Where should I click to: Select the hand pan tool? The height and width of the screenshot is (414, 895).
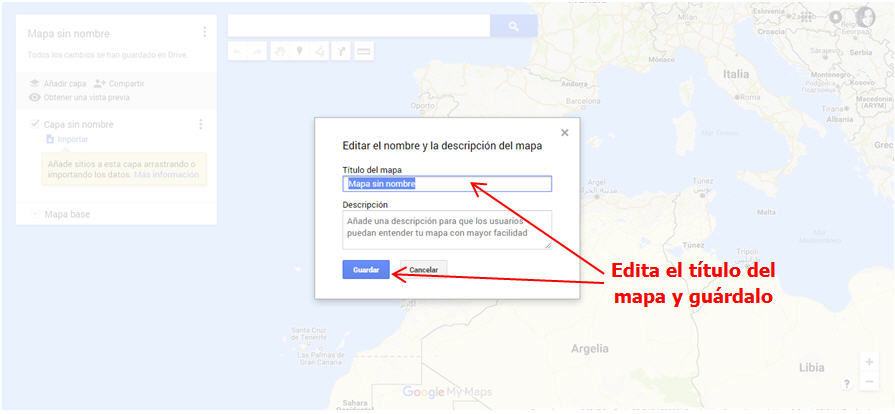(x=280, y=51)
